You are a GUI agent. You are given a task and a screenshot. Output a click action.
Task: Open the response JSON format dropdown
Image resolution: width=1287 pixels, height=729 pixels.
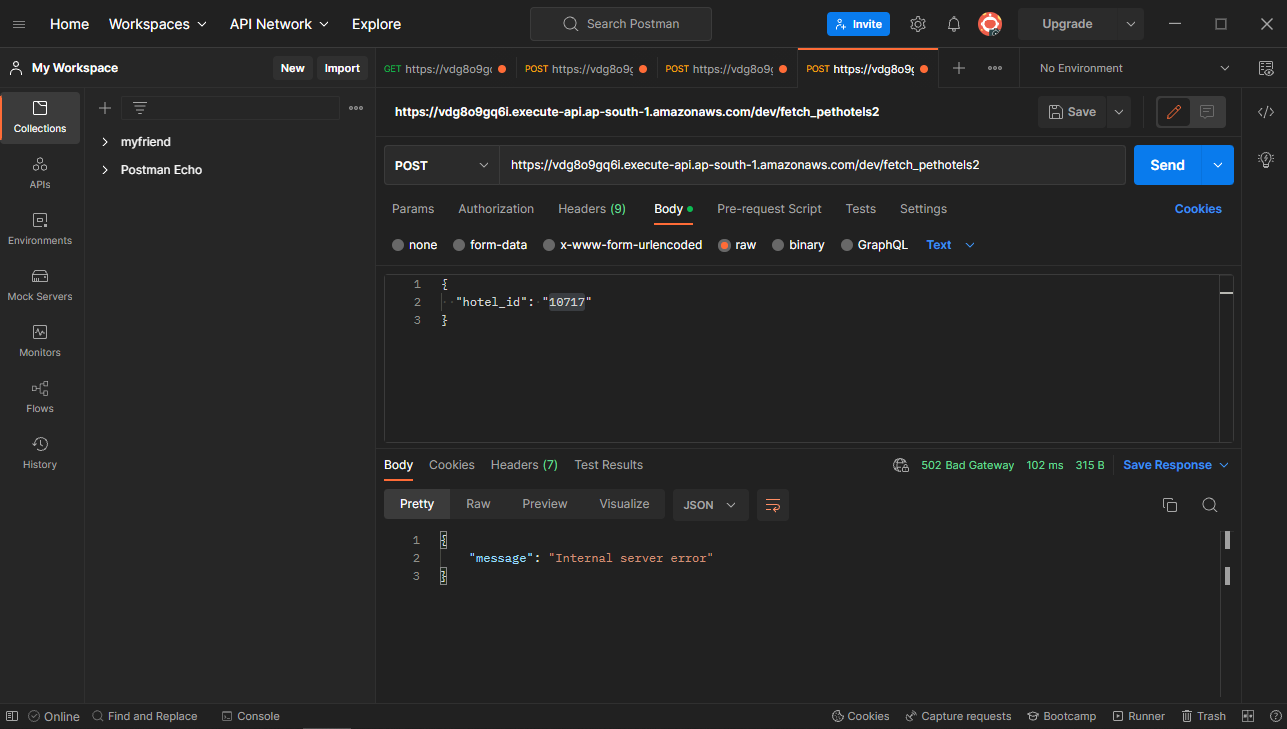711,505
